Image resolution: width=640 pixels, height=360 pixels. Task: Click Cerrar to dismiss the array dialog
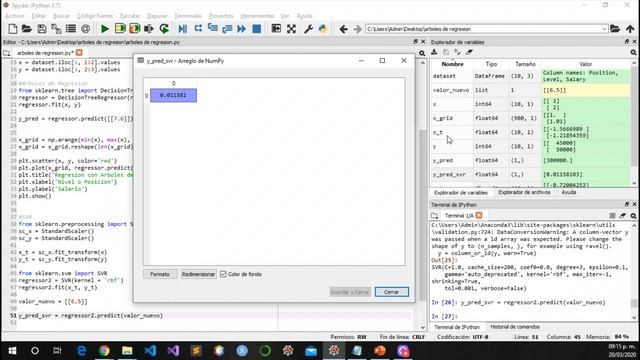391,292
